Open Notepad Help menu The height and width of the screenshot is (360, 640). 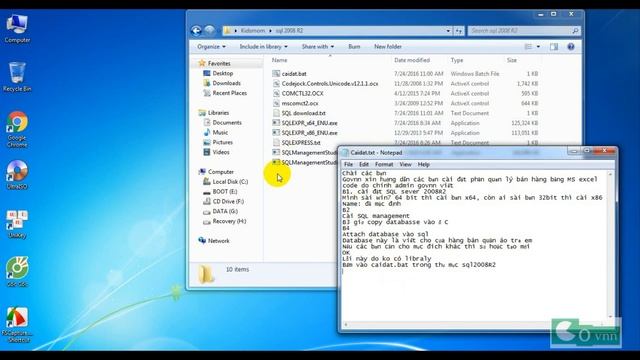423,164
